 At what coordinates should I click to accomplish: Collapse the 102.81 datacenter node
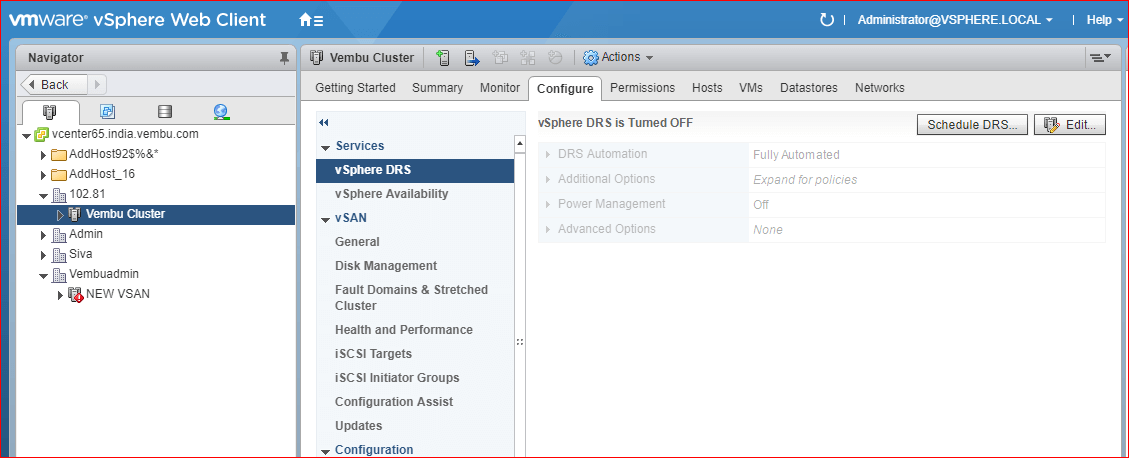pyautogui.click(x=45, y=195)
